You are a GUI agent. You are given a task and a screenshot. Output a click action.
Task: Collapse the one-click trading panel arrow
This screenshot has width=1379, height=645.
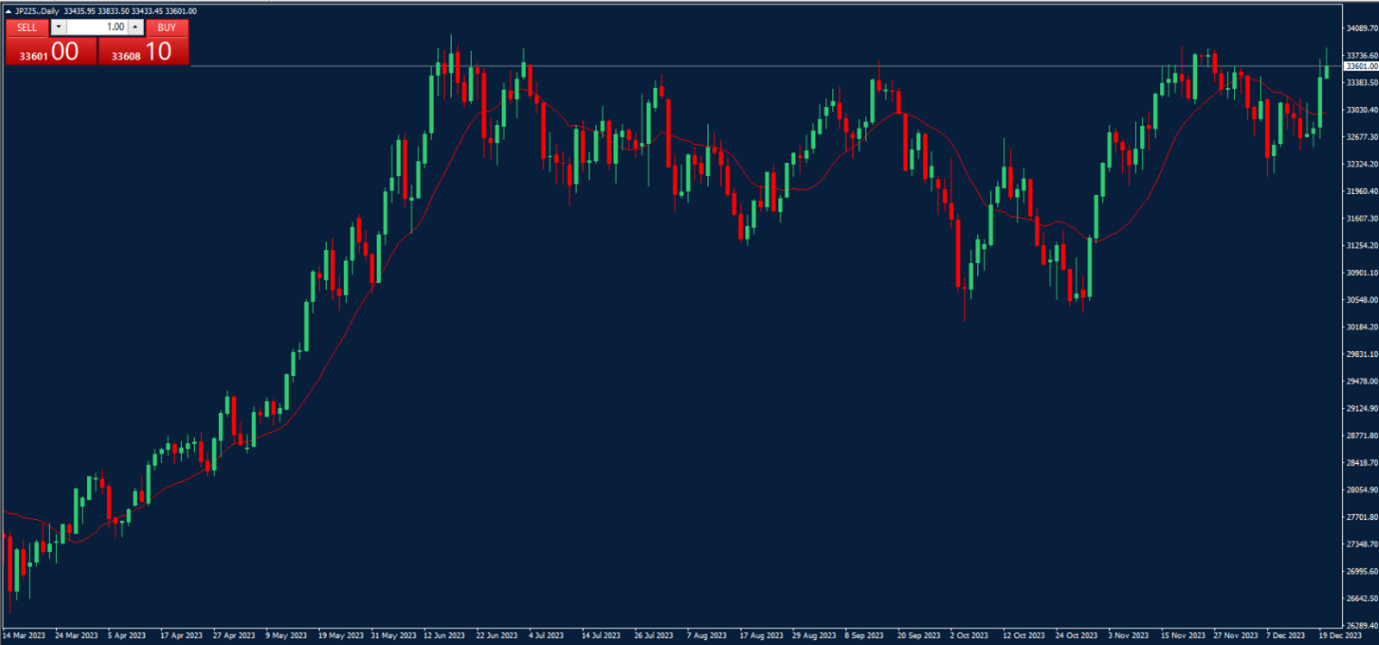(9, 11)
